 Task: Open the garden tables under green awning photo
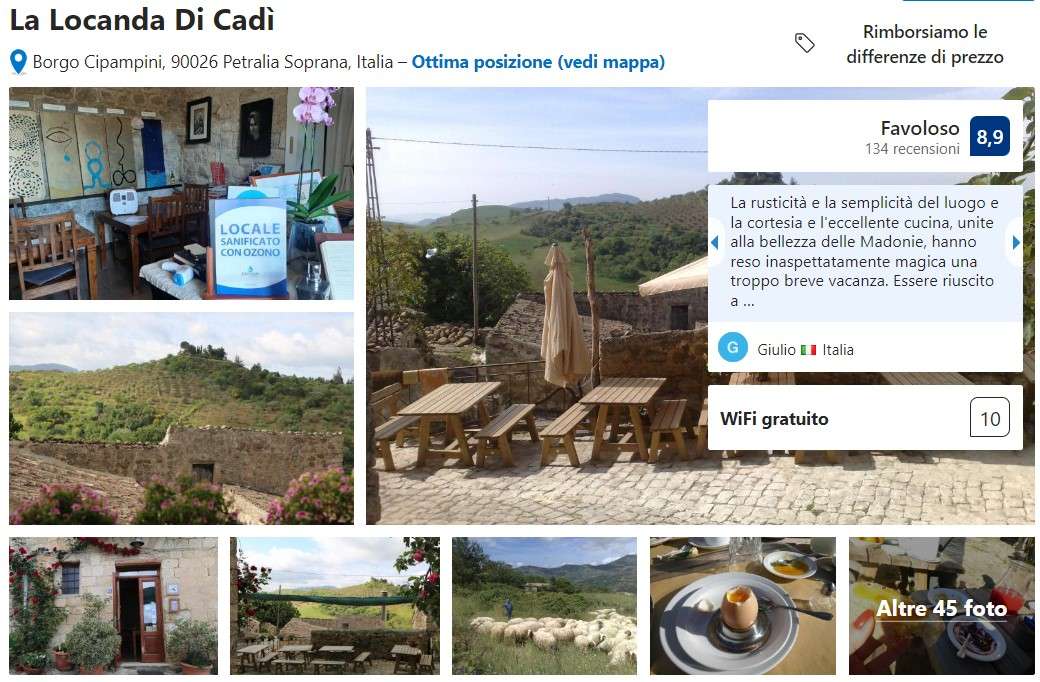click(335, 606)
